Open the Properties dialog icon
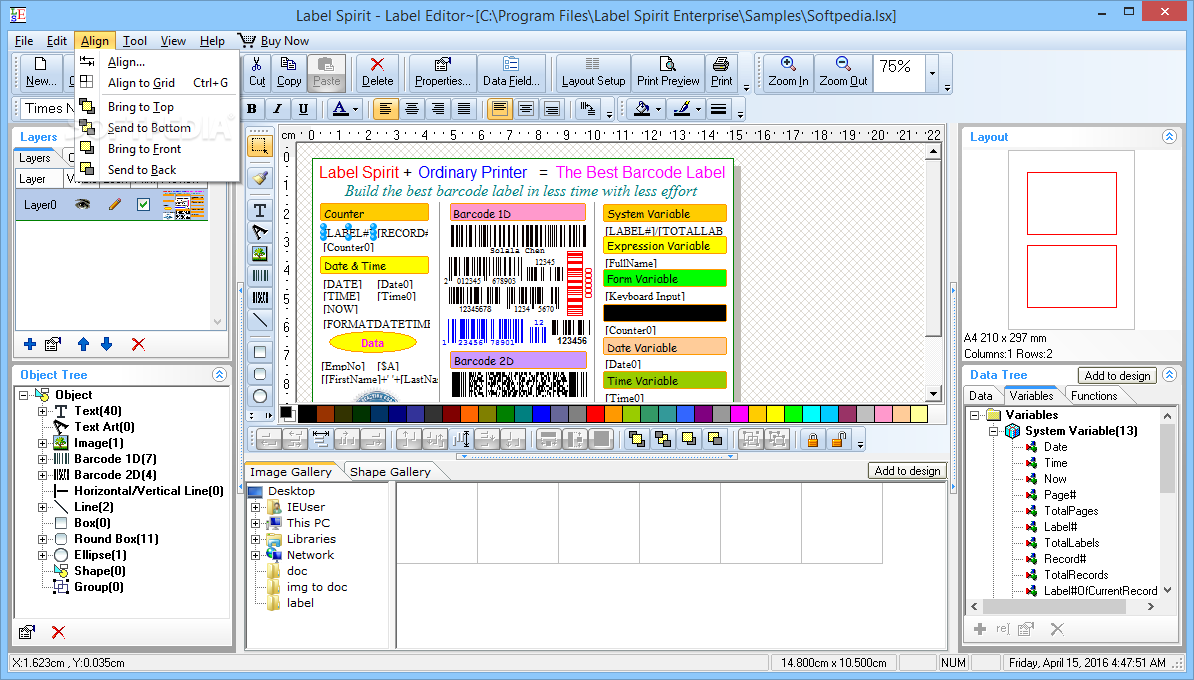The image size is (1194, 680). pos(442,72)
